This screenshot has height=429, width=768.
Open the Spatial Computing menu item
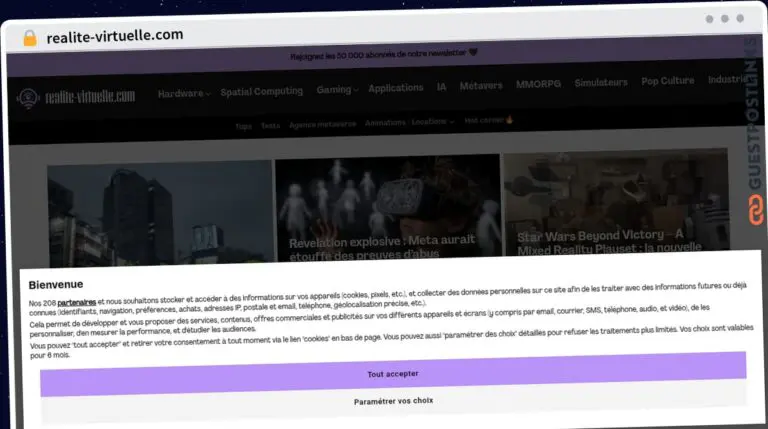coord(261,91)
